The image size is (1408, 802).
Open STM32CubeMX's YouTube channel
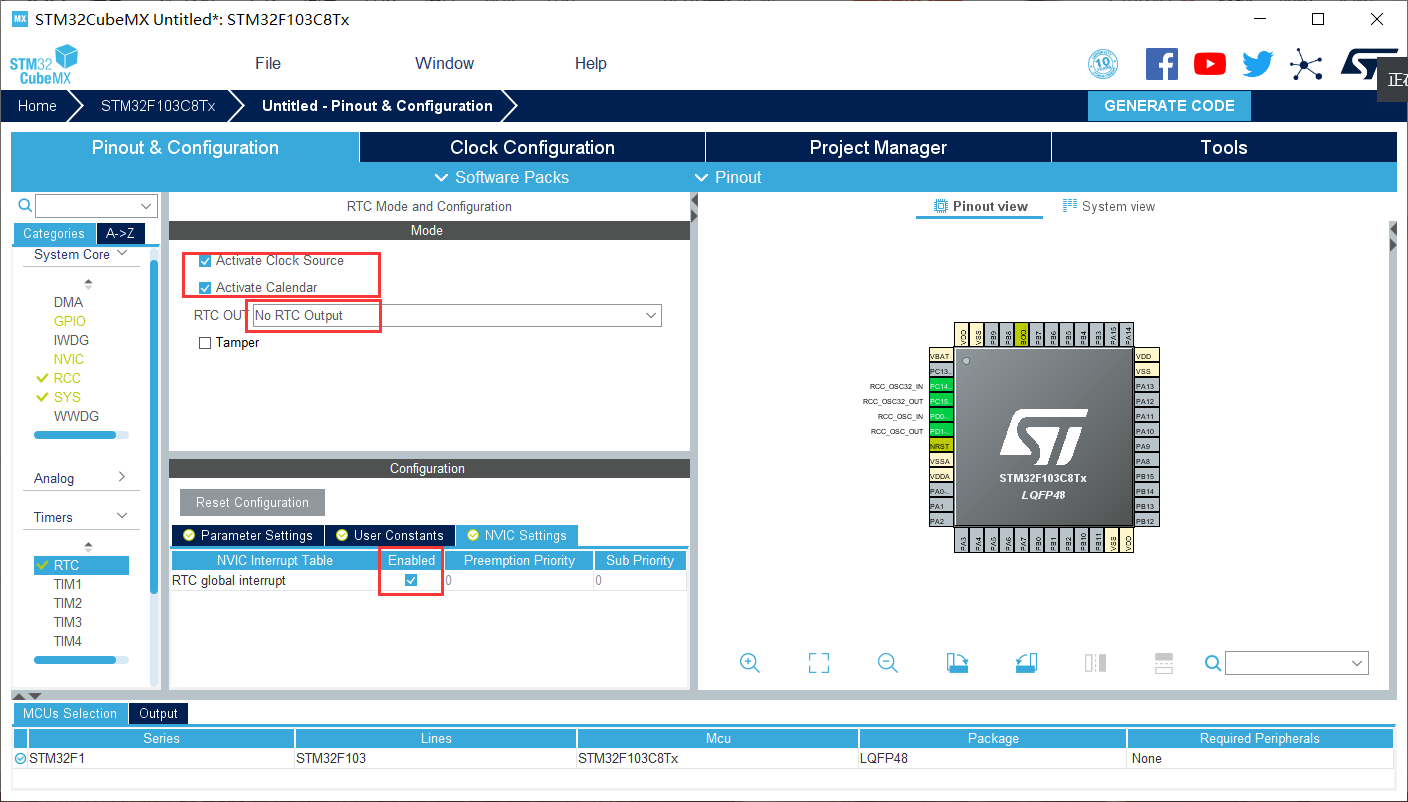pos(1209,63)
